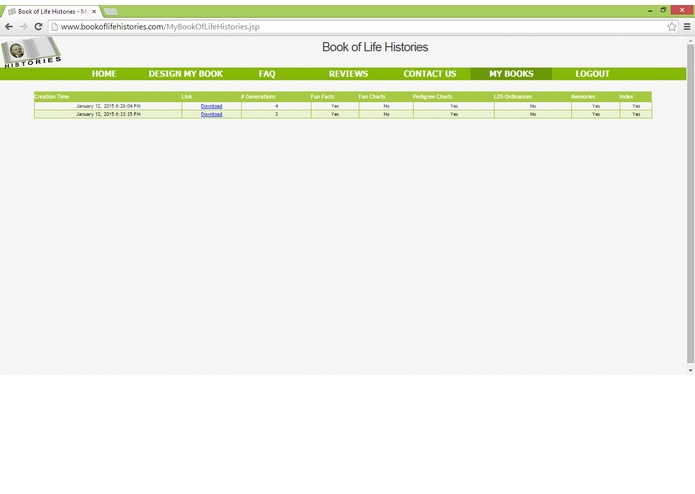
Task: Open the REVIEWS menu item
Action: click(x=348, y=74)
